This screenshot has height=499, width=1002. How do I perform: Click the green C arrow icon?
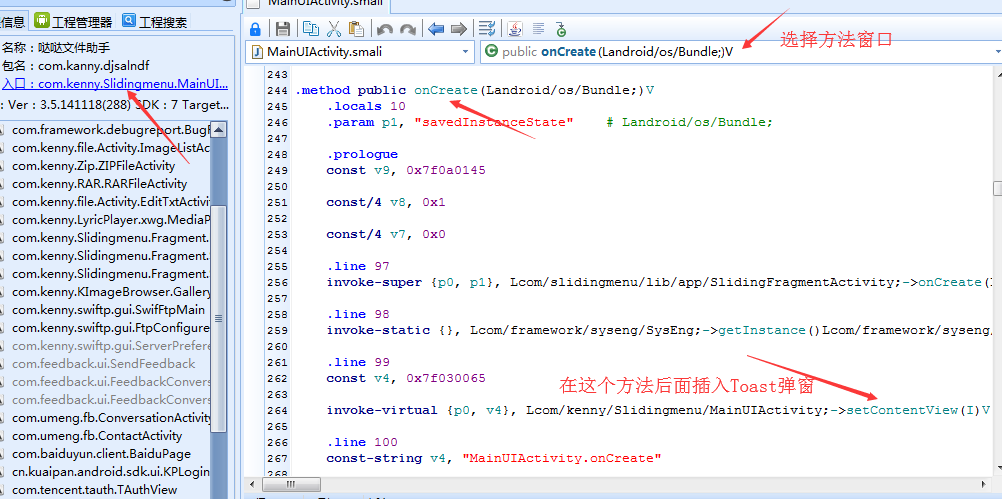tap(560, 29)
